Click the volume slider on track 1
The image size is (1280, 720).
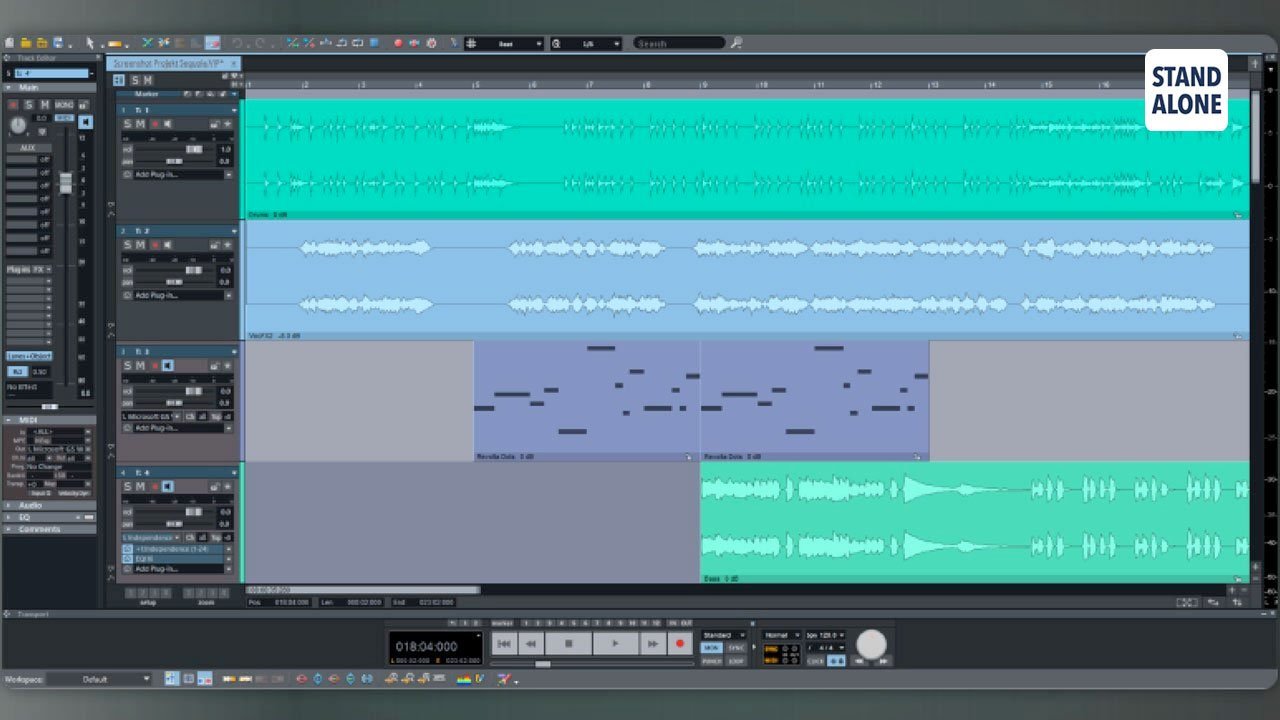click(x=194, y=149)
